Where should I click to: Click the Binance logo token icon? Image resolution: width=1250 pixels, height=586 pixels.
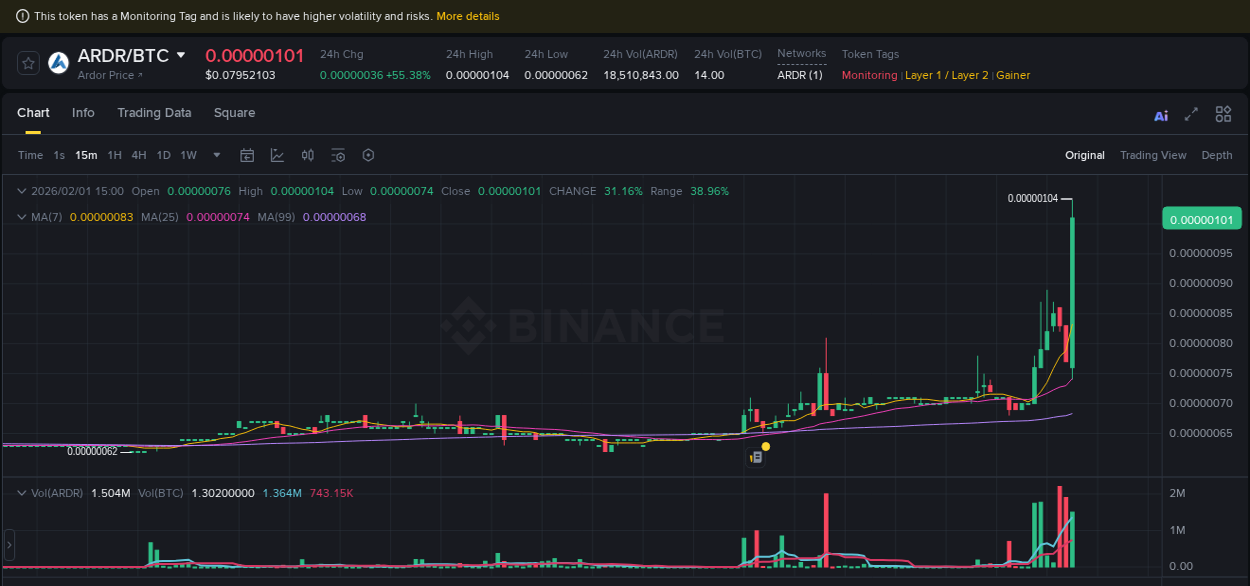point(58,62)
